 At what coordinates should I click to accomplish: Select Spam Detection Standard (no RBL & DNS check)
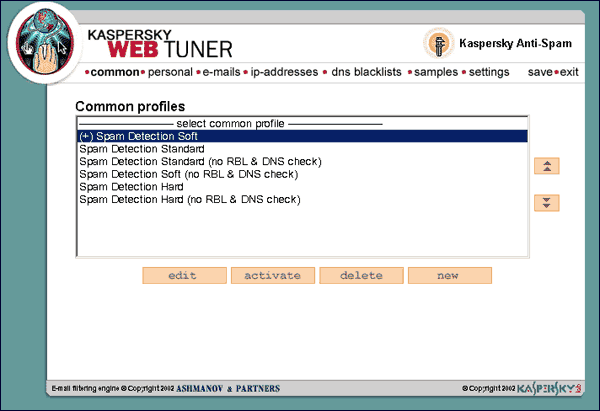(x=302, y=161)
